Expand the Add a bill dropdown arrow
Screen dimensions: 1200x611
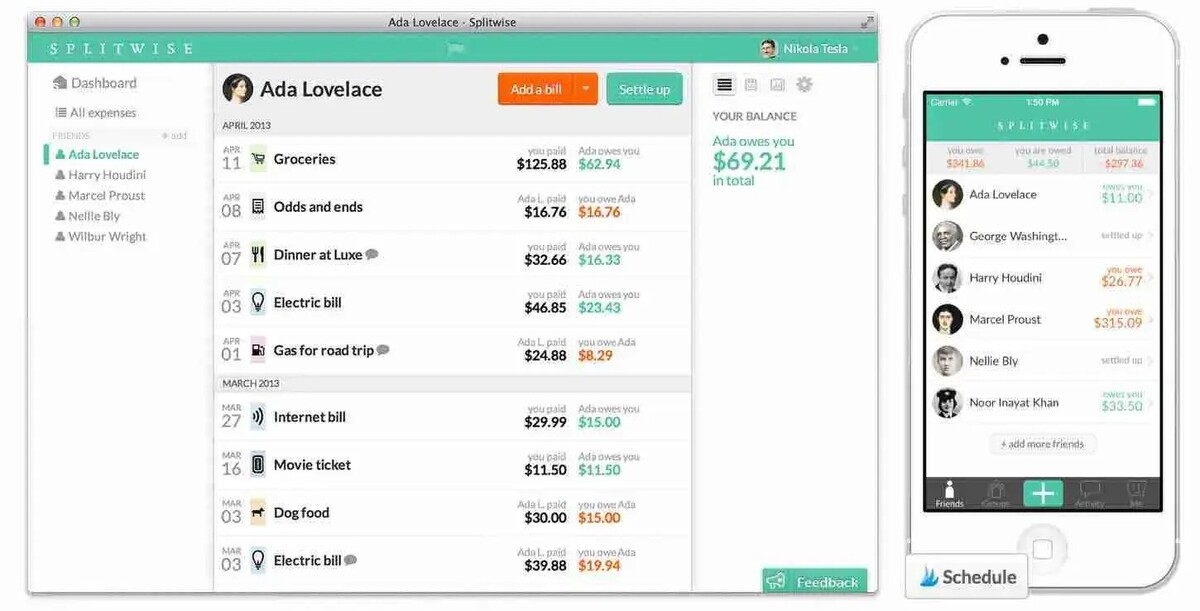coord(585,89)
